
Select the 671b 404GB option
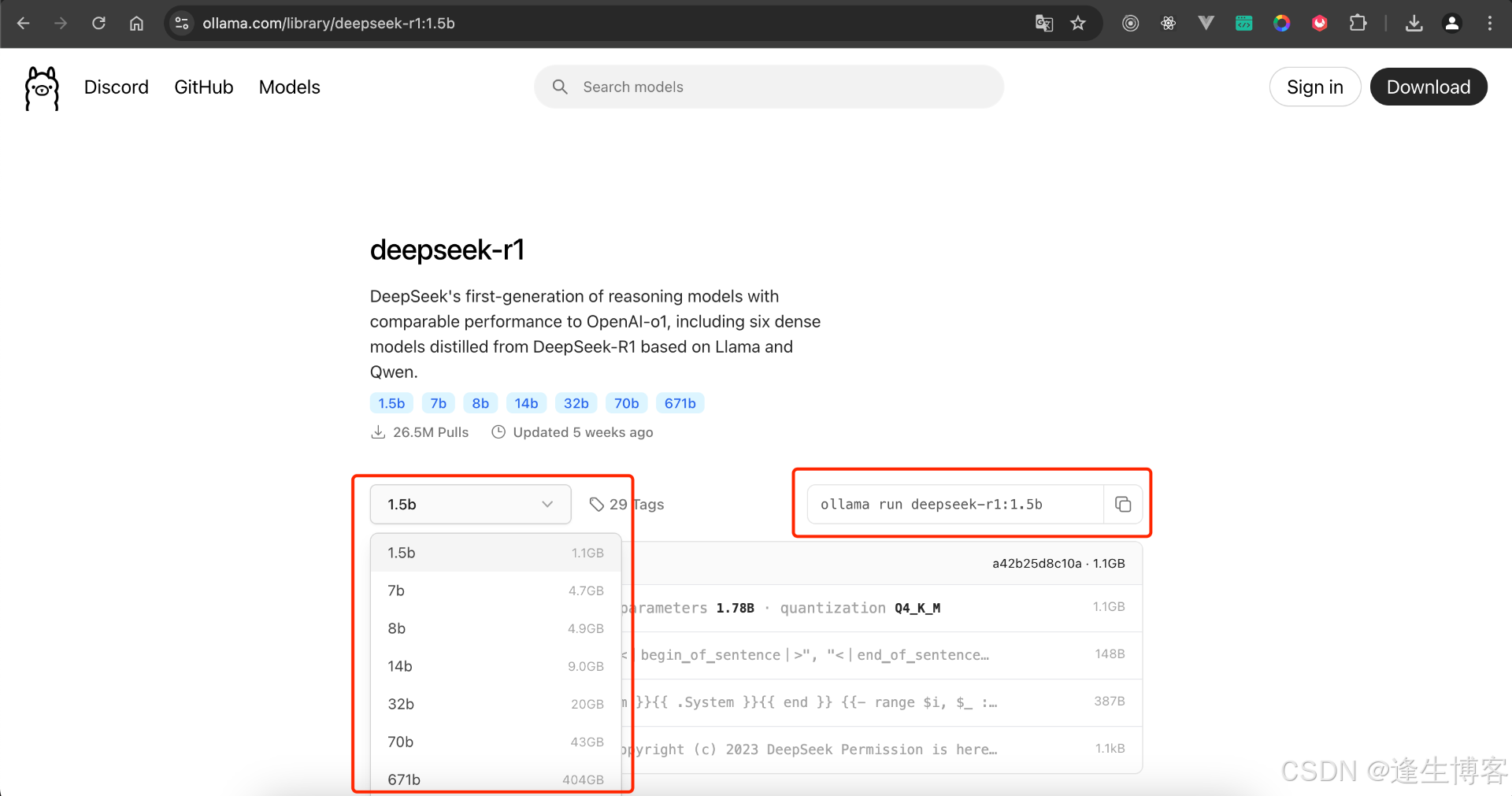pyautogui.click(x=495, y=779)
